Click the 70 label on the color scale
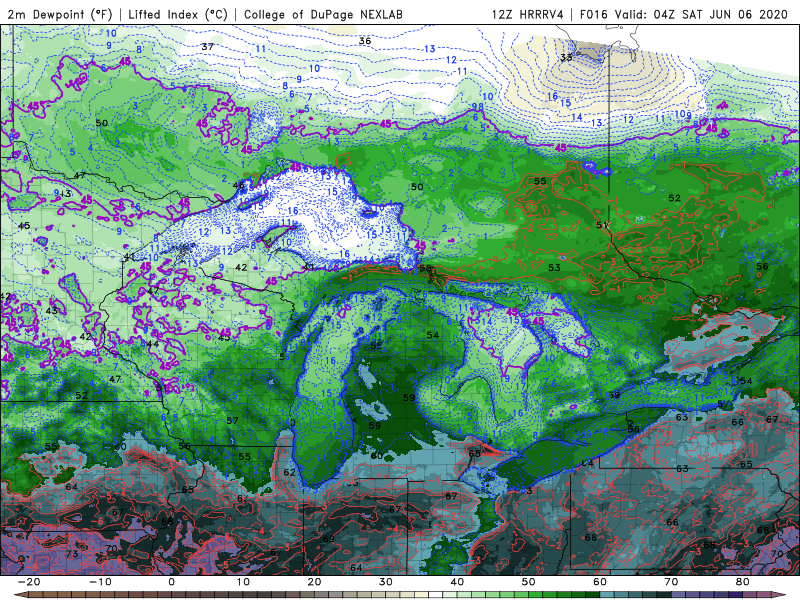Viewport: 800px width, 600px height. click(x=671, y=582)
